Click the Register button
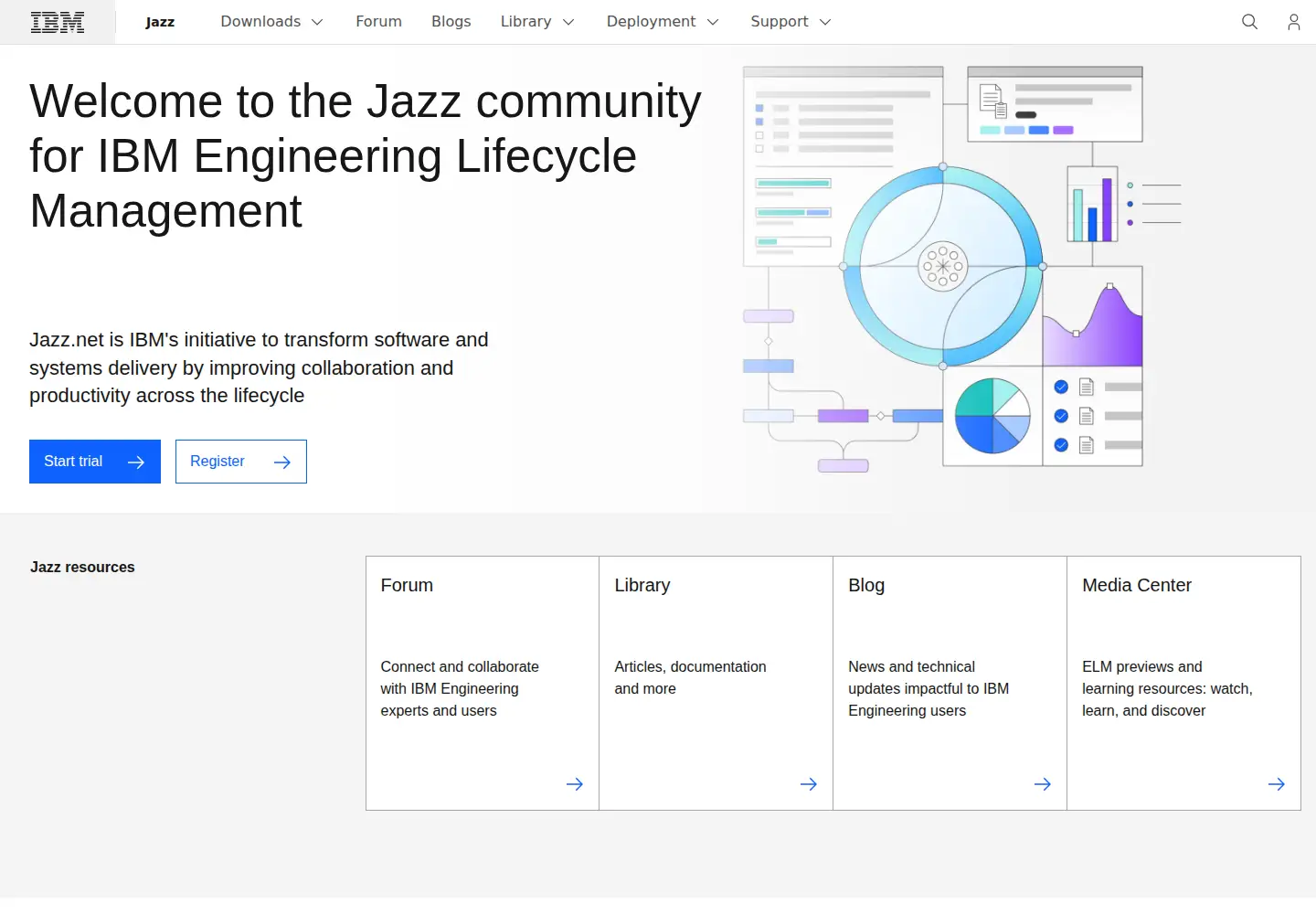The width and height of the screenshot is (1316, 914). tap(241, 462)
